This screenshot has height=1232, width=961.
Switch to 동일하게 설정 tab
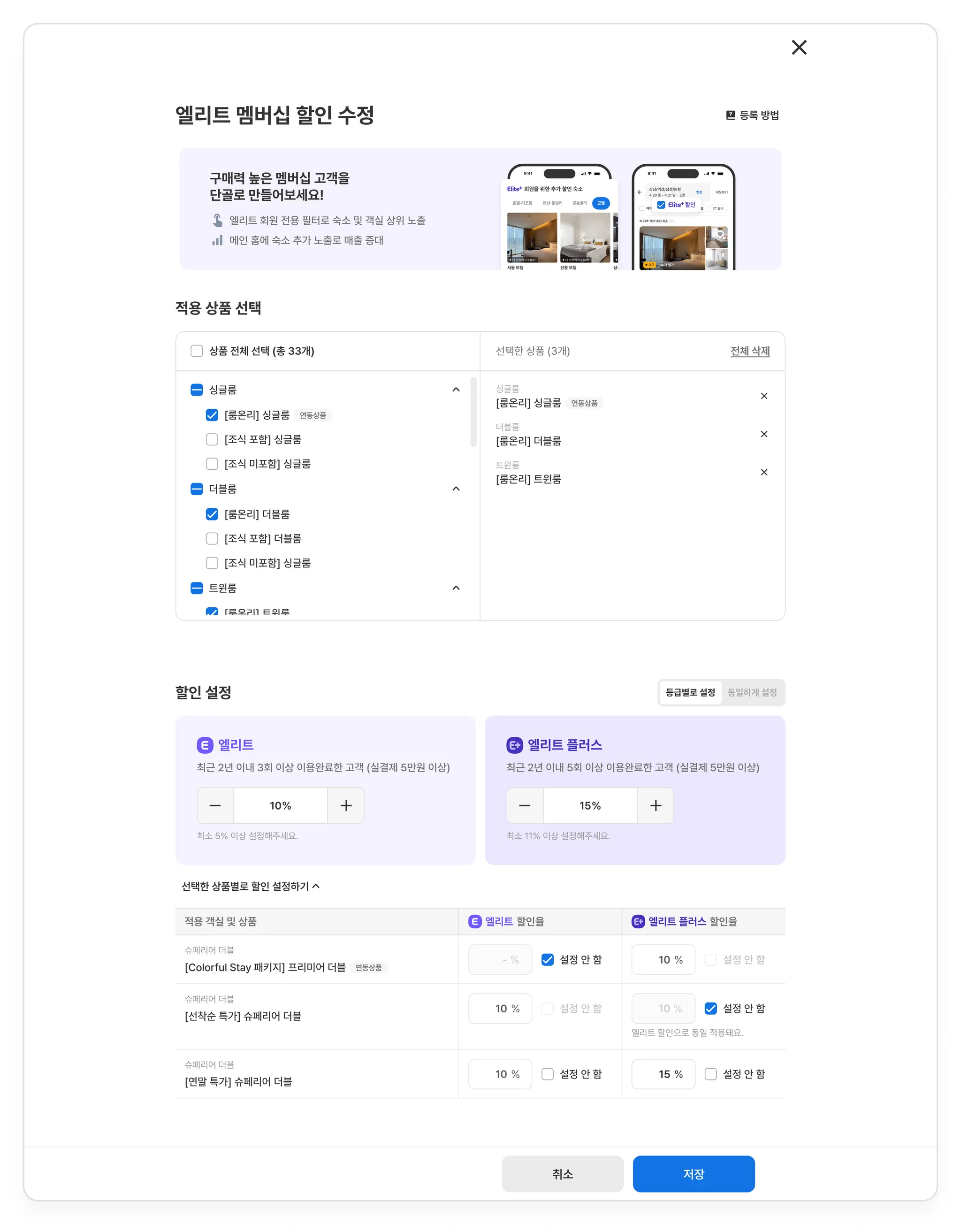[x=752, y=692]
